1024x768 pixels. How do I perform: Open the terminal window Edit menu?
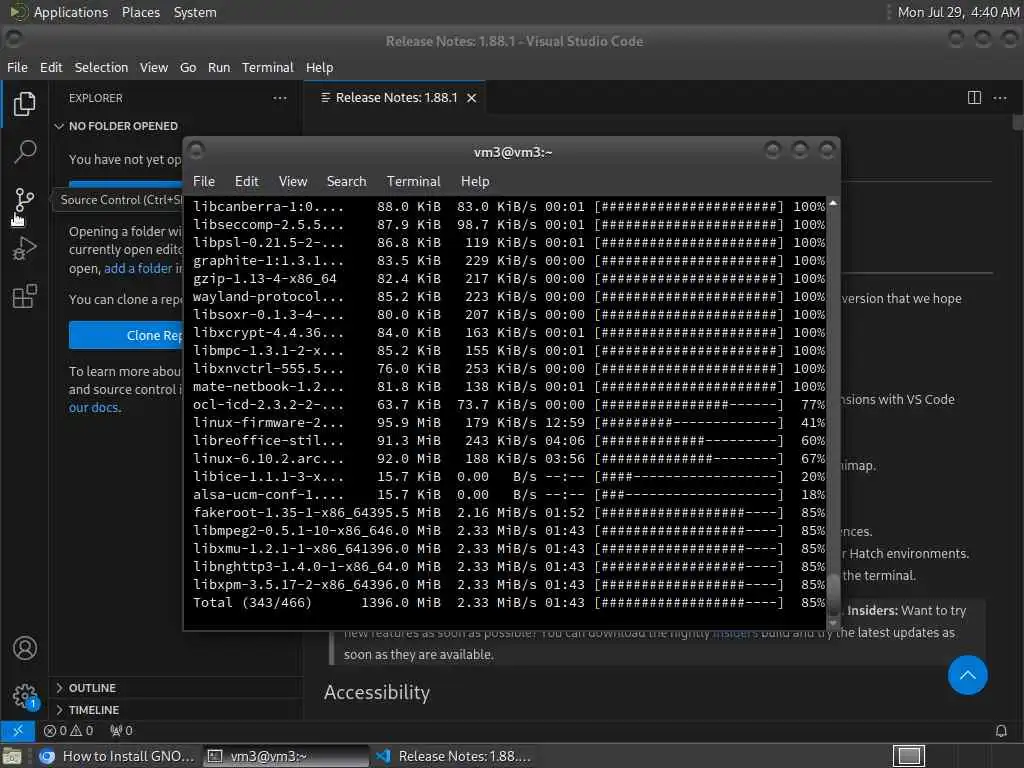pyautogui.click(x=247, y=182)
